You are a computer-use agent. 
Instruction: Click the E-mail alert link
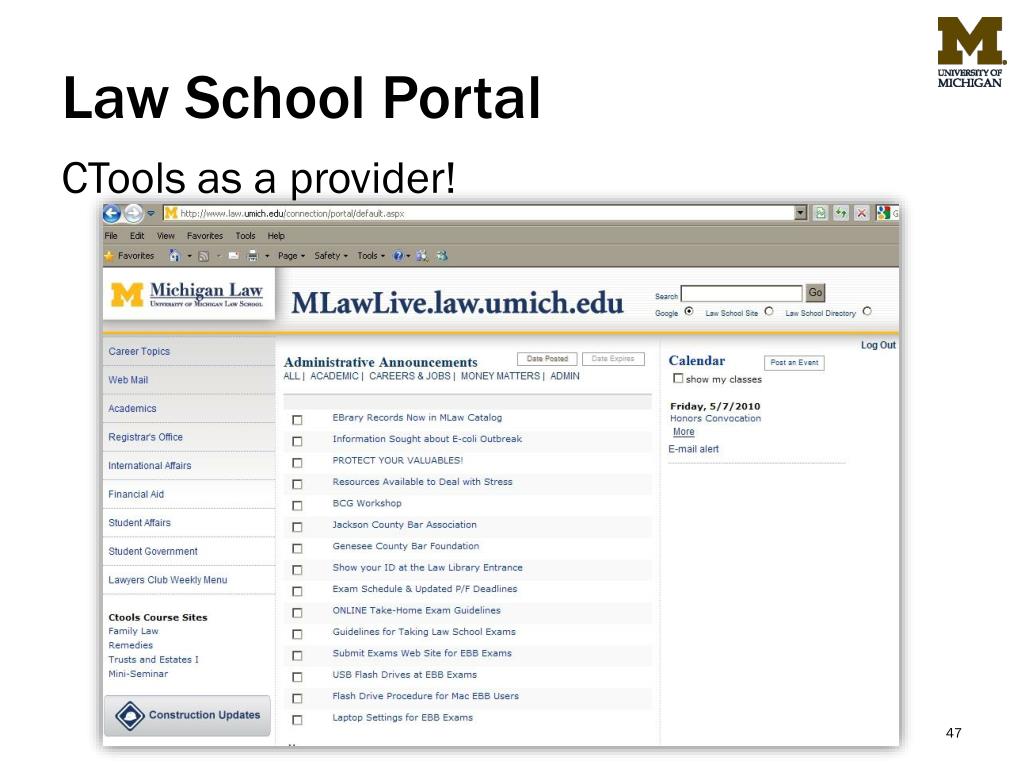(x=694, y=449)
